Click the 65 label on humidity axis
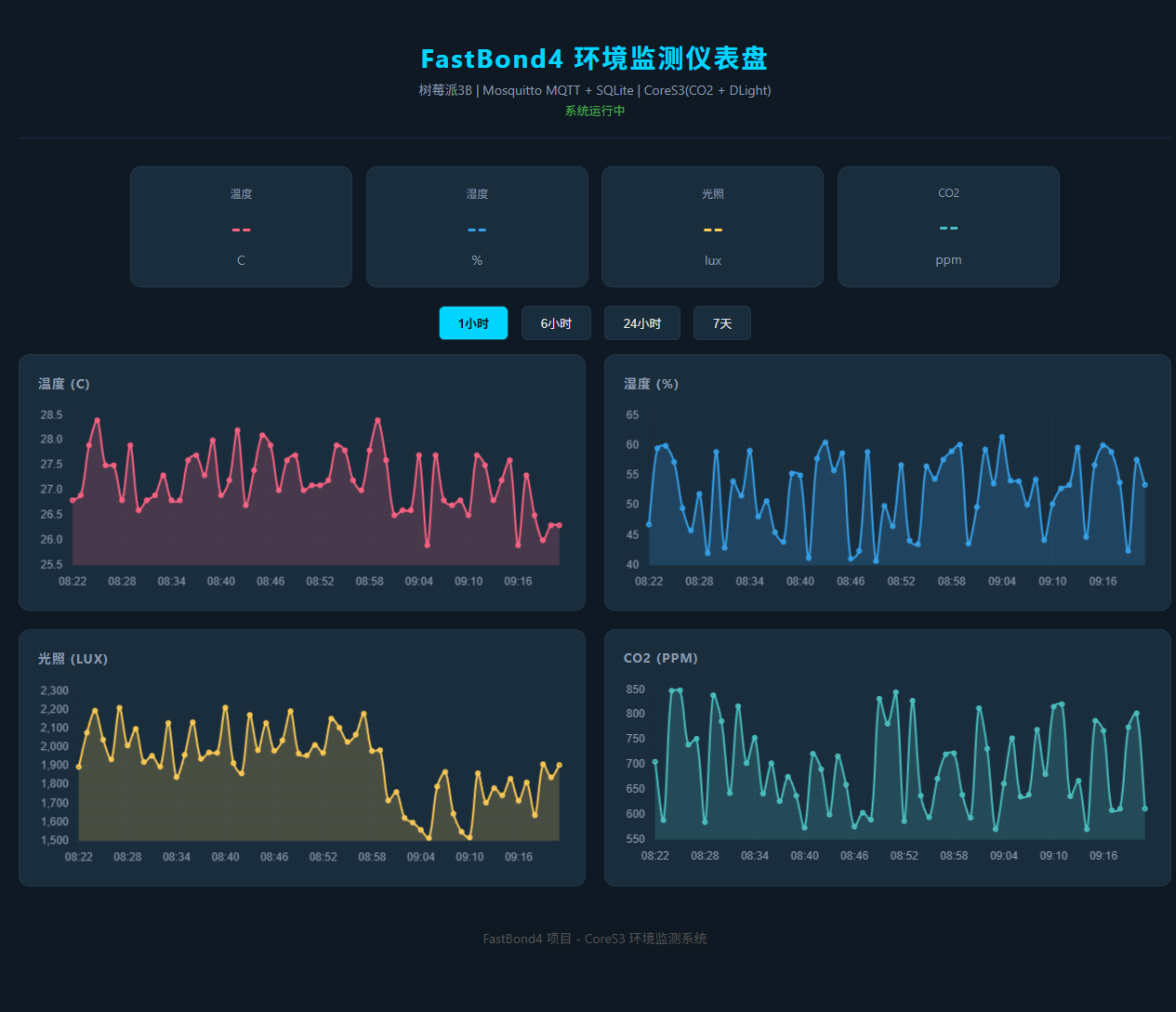This screenshot has height=1012, width=1176. coord(632,414)
